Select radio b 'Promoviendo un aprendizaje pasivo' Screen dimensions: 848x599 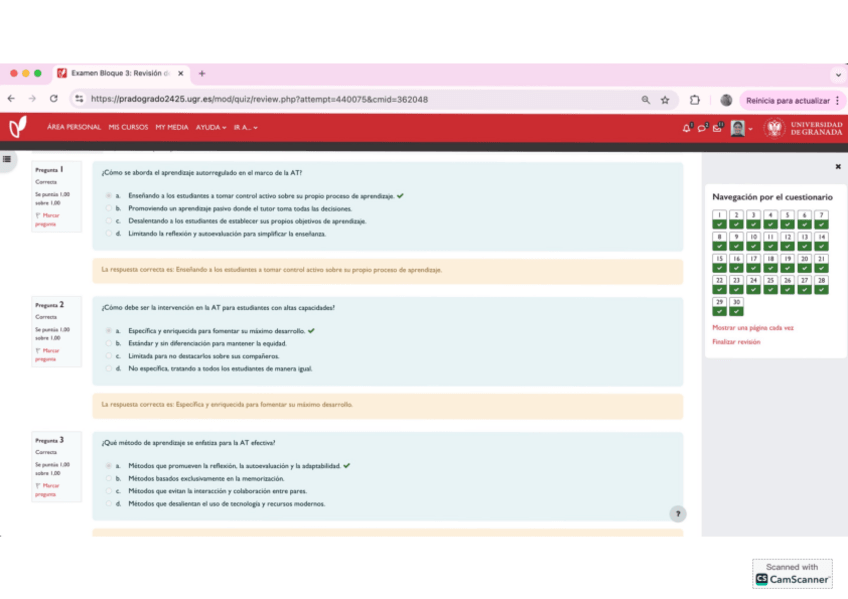coord(109,208)
